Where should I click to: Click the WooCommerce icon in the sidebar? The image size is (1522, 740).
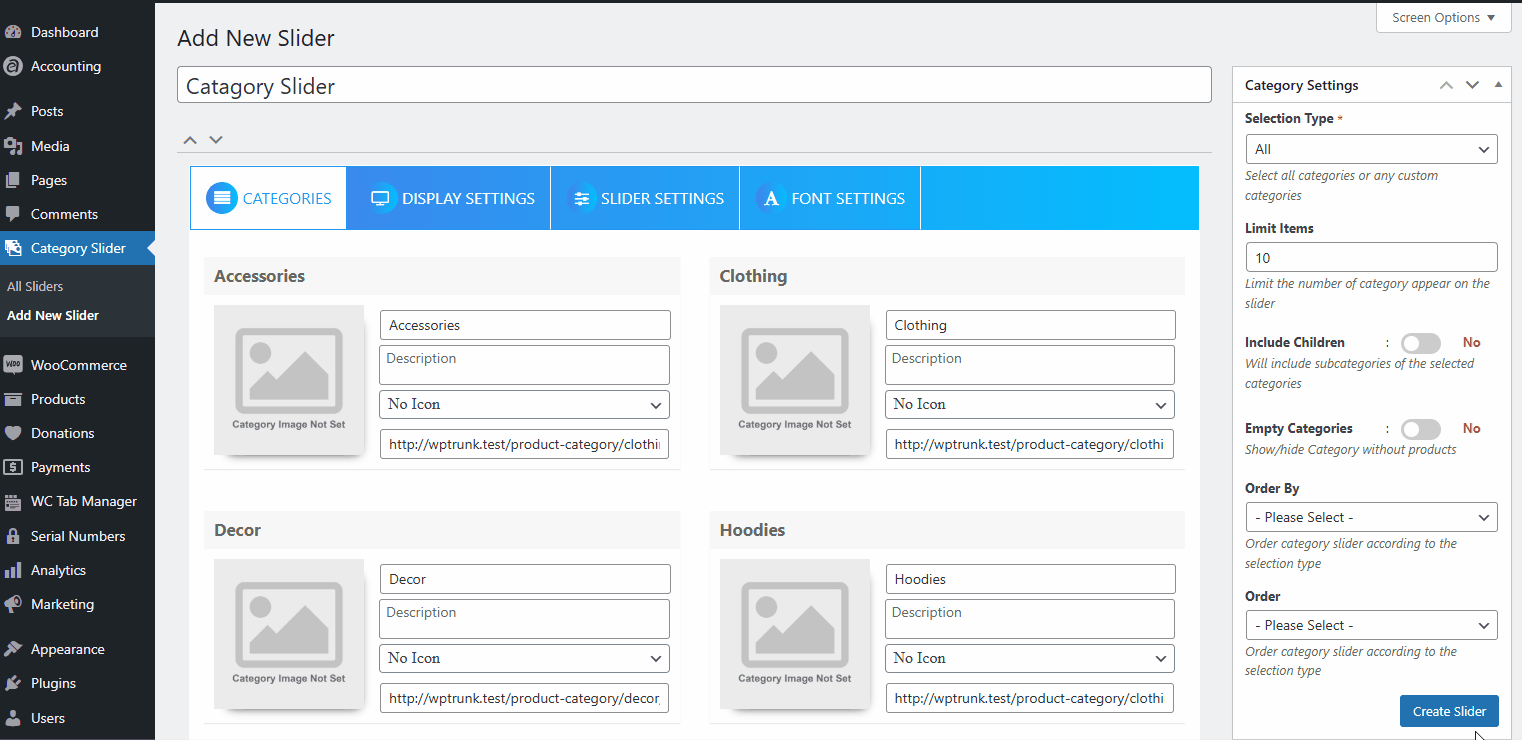[13, 365]
